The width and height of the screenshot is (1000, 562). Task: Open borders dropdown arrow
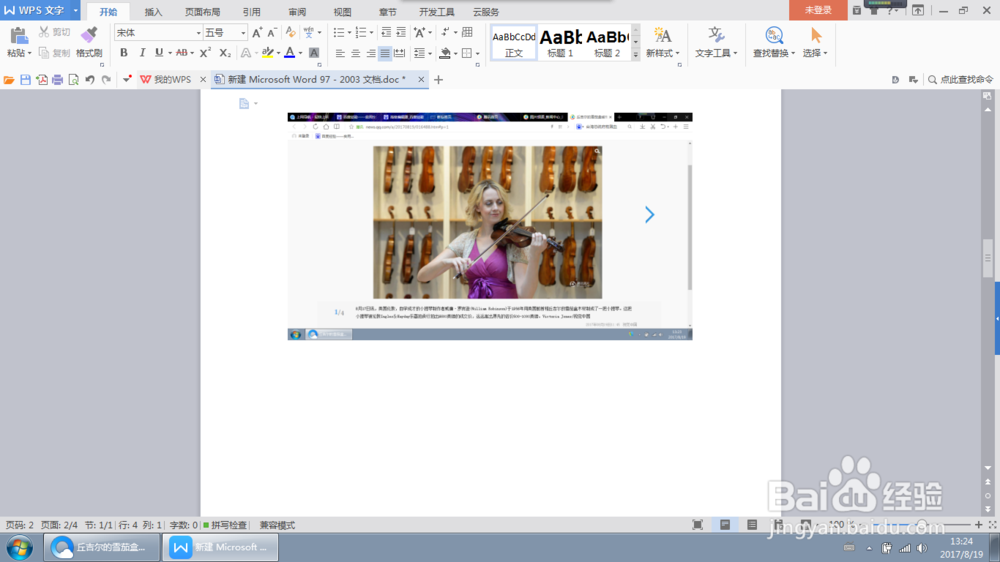[x=477, y=54]
